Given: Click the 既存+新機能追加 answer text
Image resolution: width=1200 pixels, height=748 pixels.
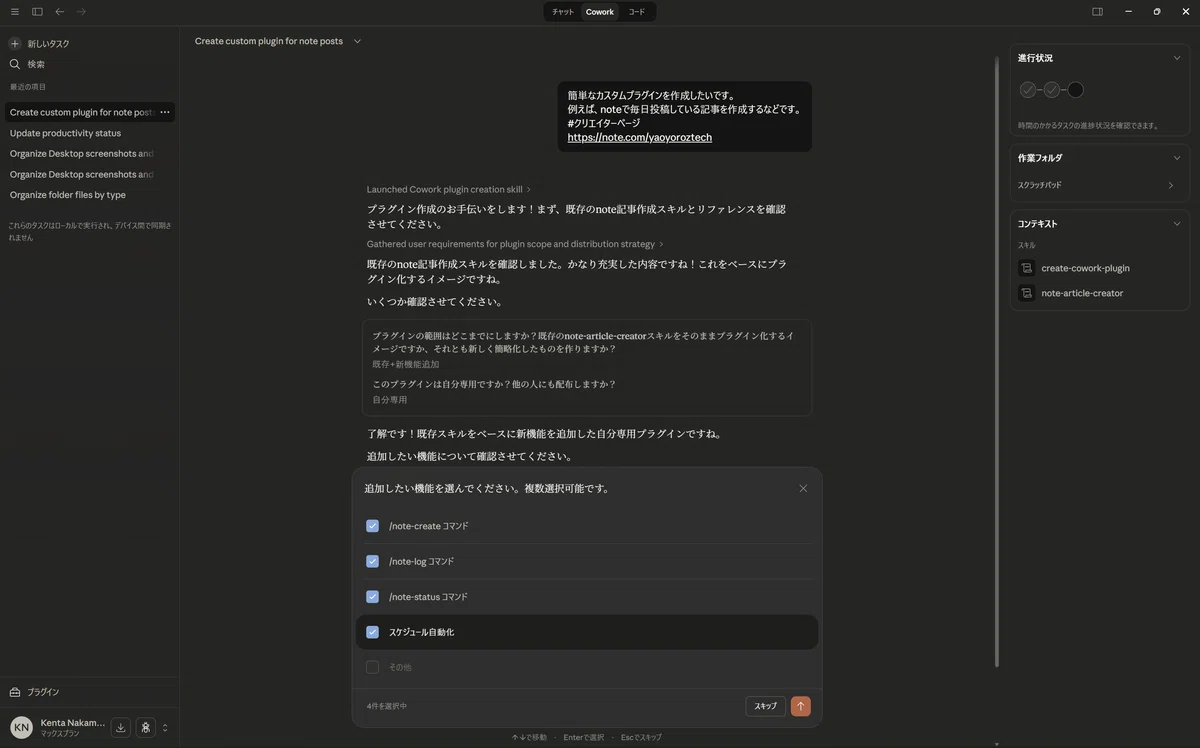Looking at the screenshot, I should pos(406,364).
